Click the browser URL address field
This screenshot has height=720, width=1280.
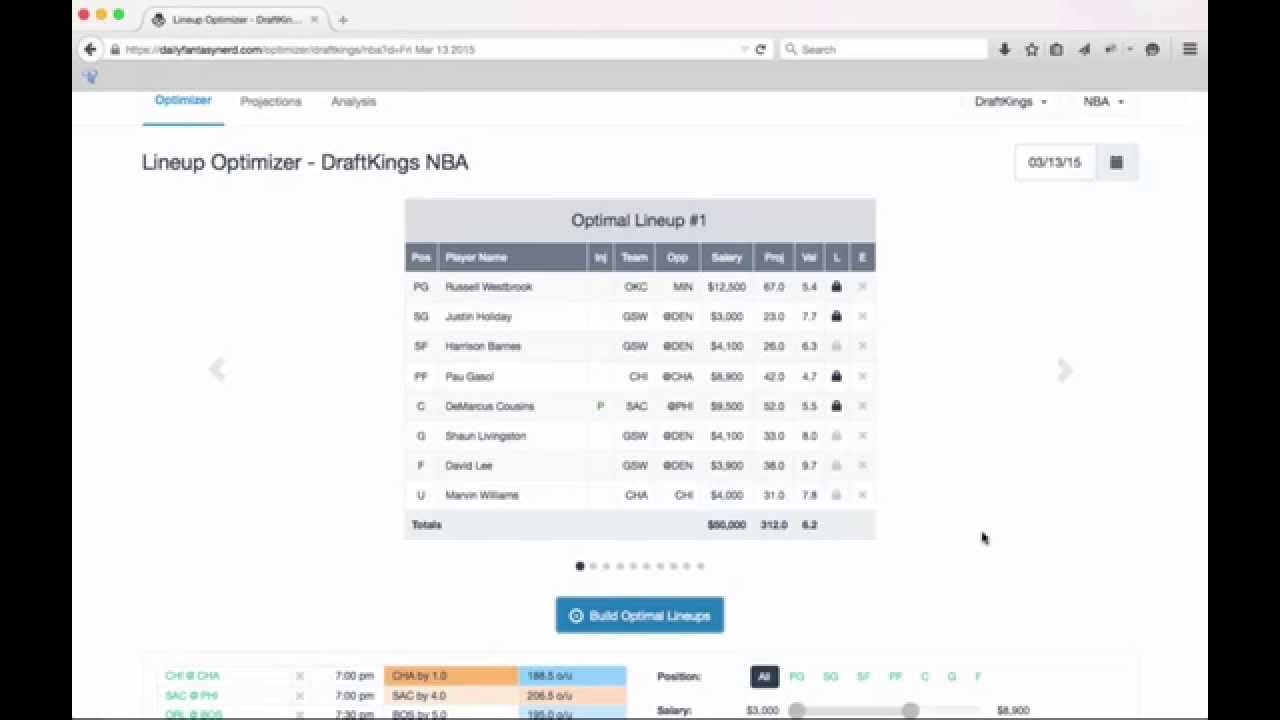pyautogui.click(x=430, y=49)
